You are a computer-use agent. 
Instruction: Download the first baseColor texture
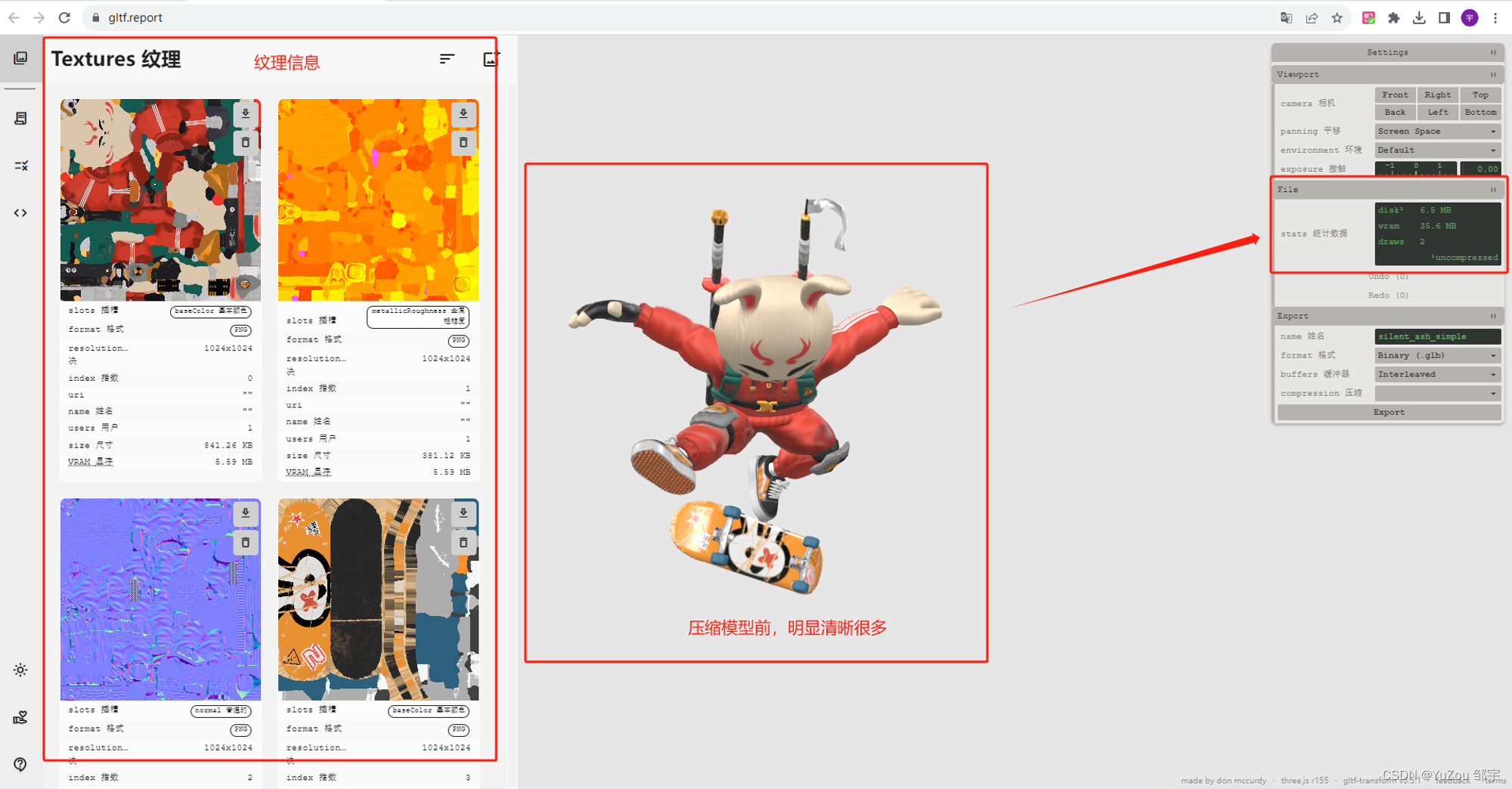246,114
